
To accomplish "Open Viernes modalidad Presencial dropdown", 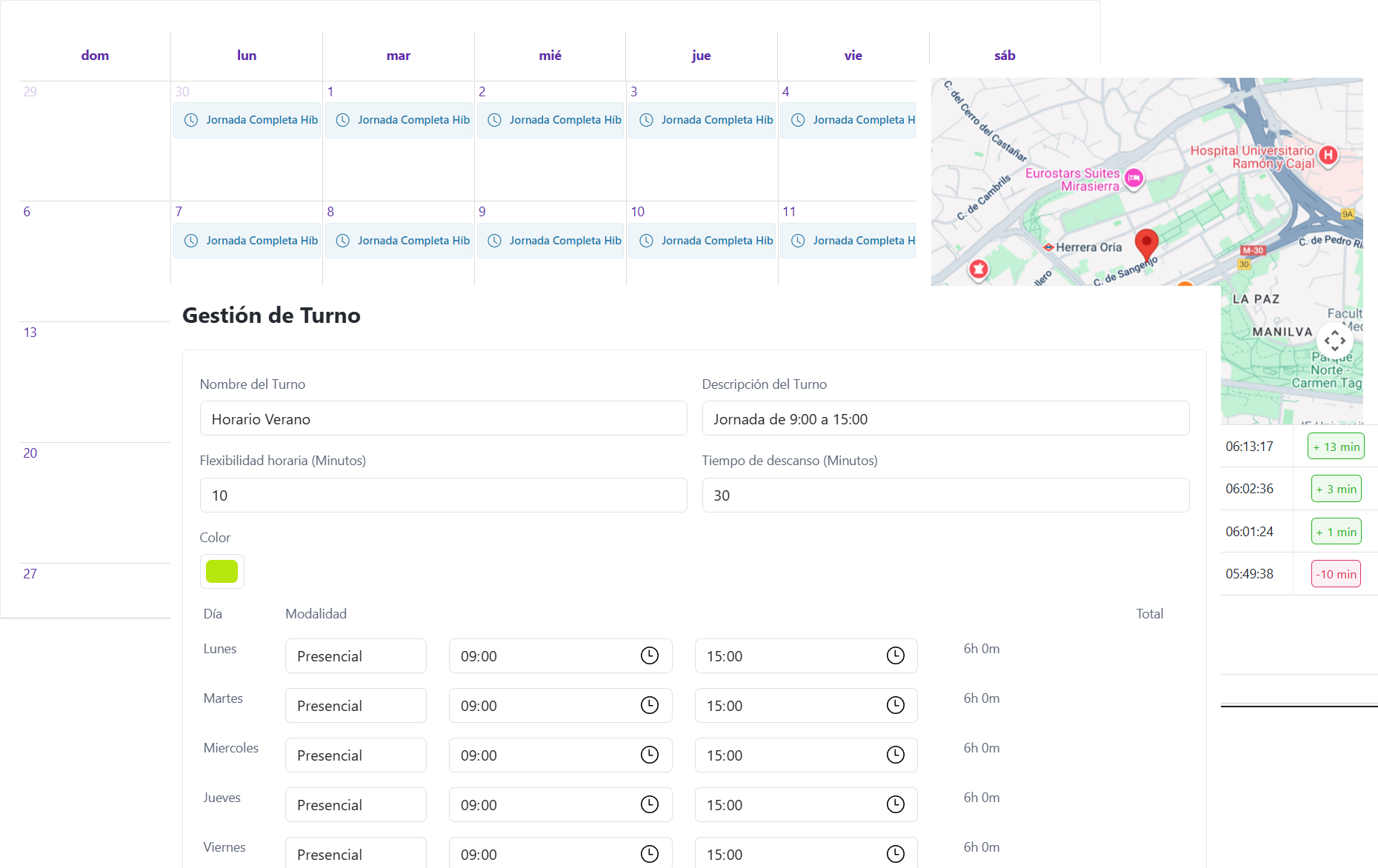I will coord(356,852).
